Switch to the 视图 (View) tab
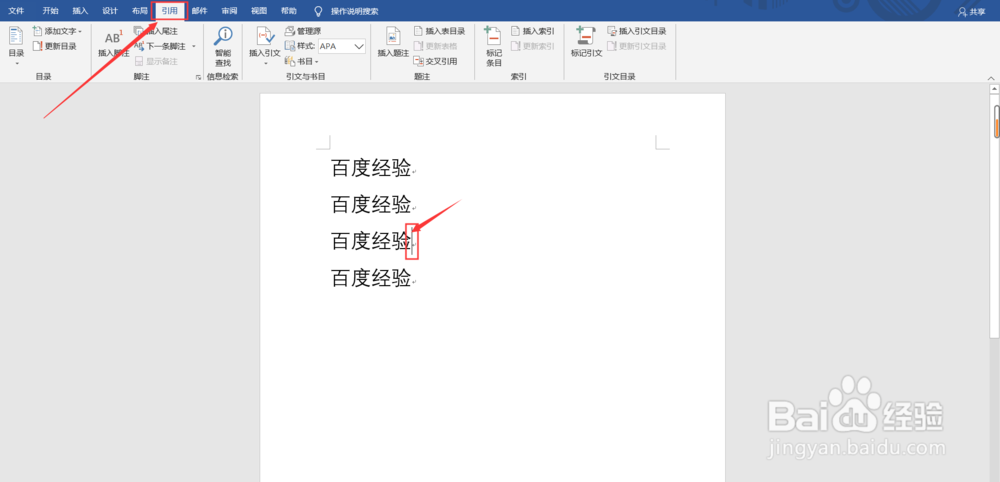 click(259, 11)
